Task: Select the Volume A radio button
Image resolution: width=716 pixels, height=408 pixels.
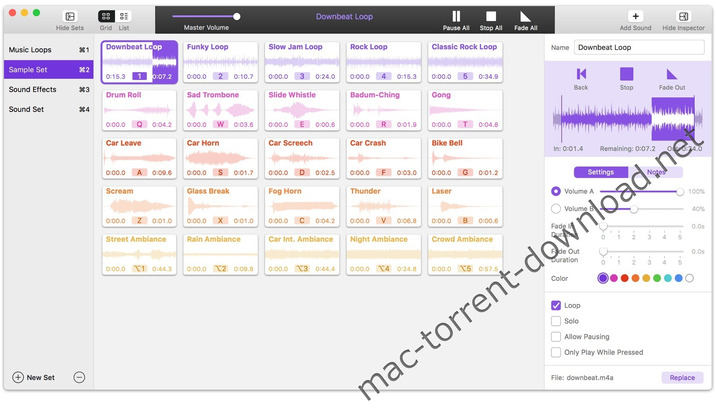Action: (x=556, y=191)
